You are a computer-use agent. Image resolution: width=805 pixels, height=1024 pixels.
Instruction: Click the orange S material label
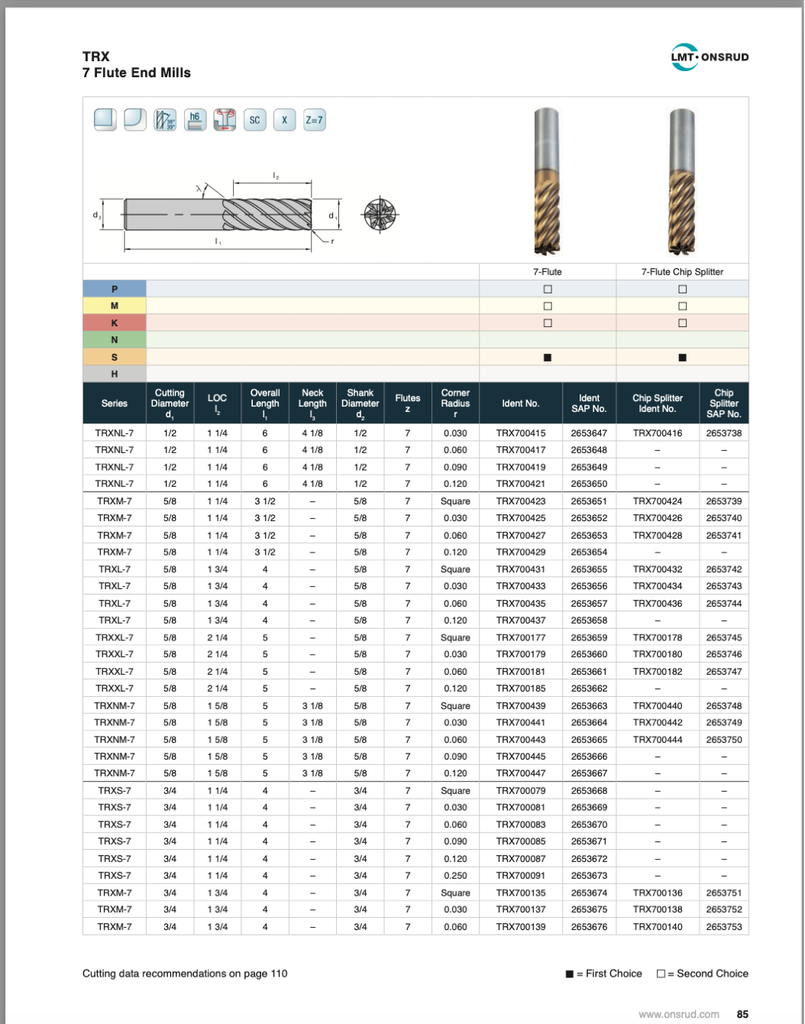pos(114,357)
